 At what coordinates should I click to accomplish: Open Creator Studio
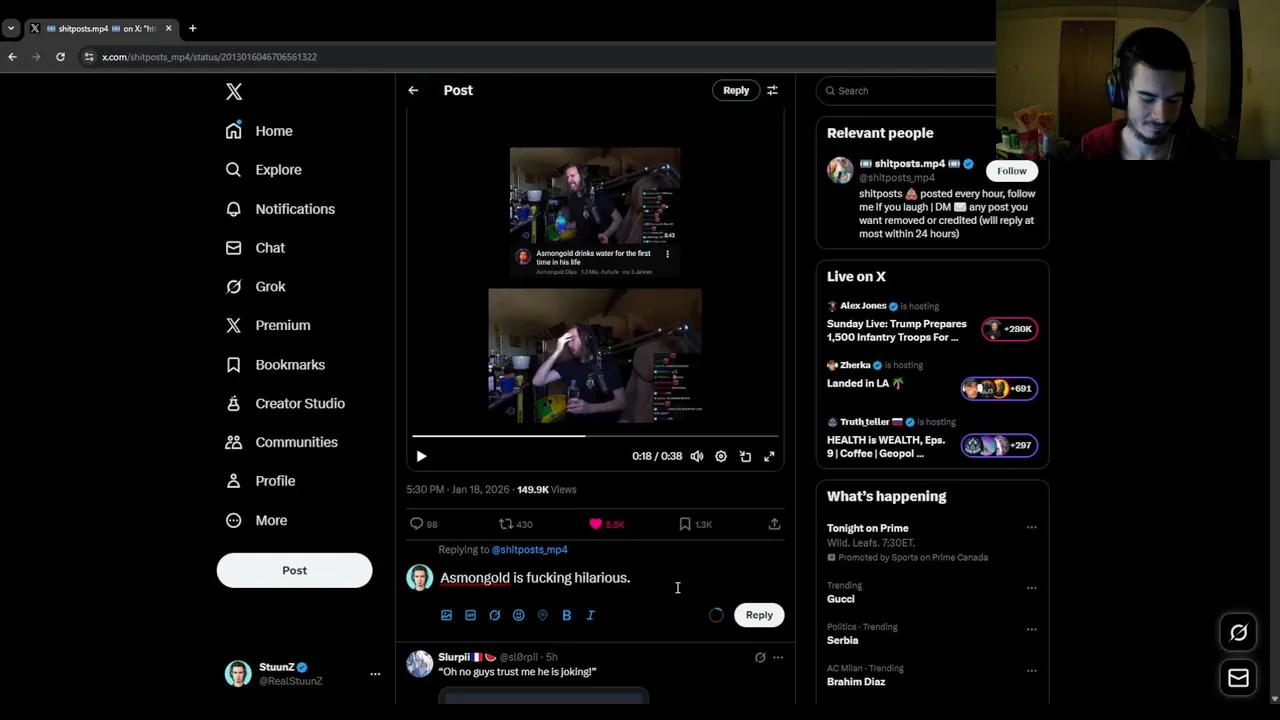pos(285,403)
